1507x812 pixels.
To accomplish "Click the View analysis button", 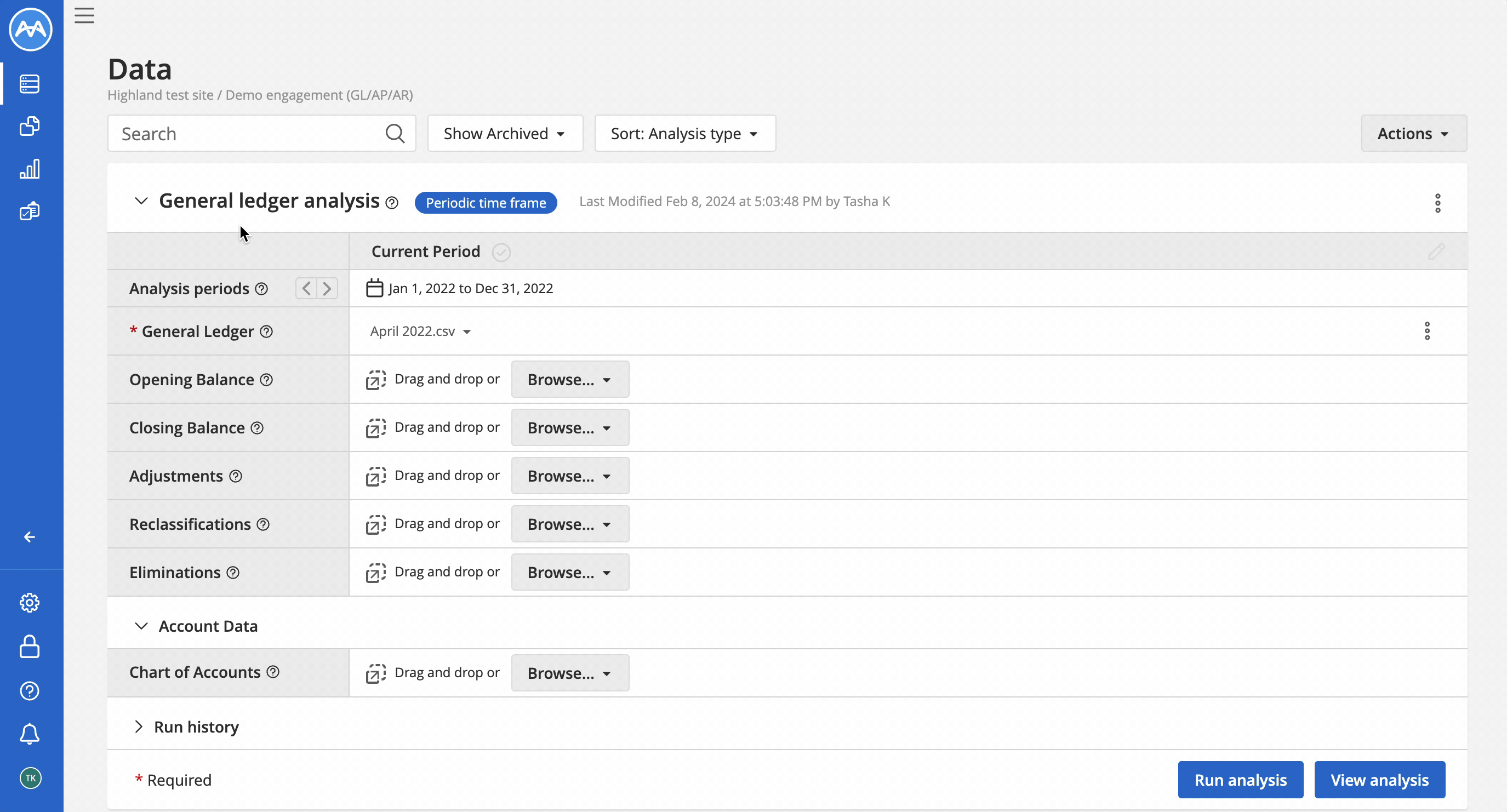I will (1379, 780).
